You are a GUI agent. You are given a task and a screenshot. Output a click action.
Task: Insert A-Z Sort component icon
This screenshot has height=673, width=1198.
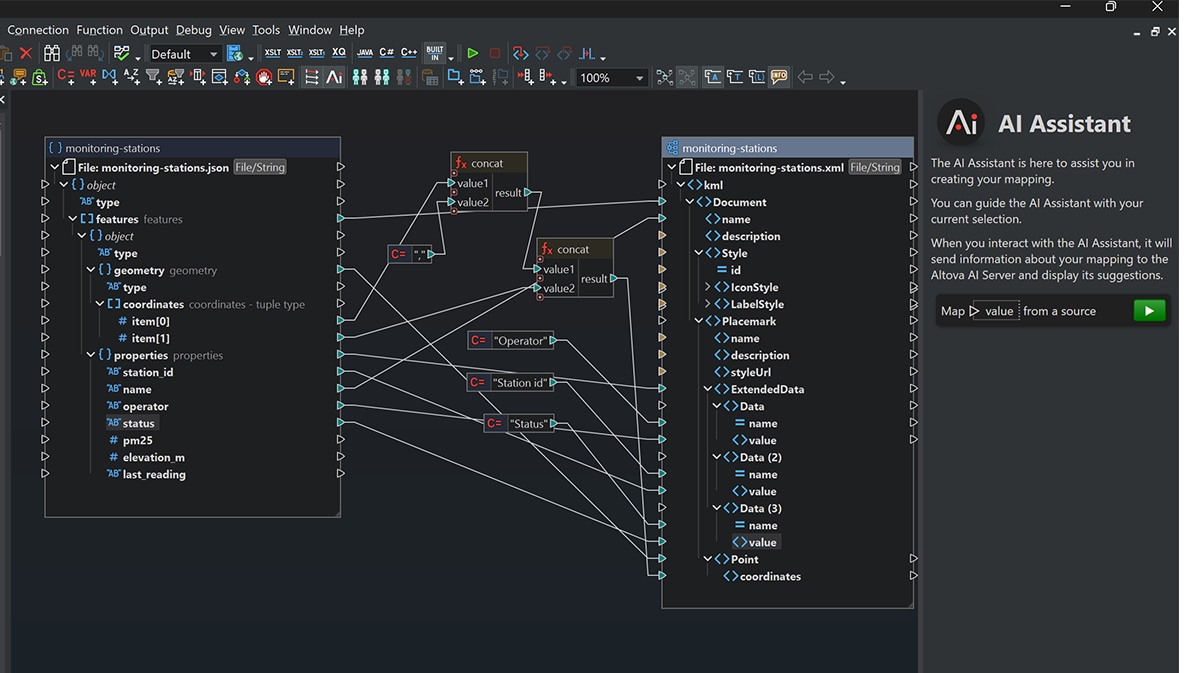pyautogui.click(x=131, y=76)
